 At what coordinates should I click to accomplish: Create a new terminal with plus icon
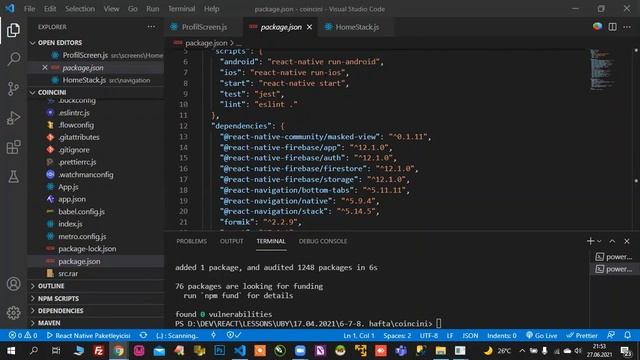click(590, 241)
